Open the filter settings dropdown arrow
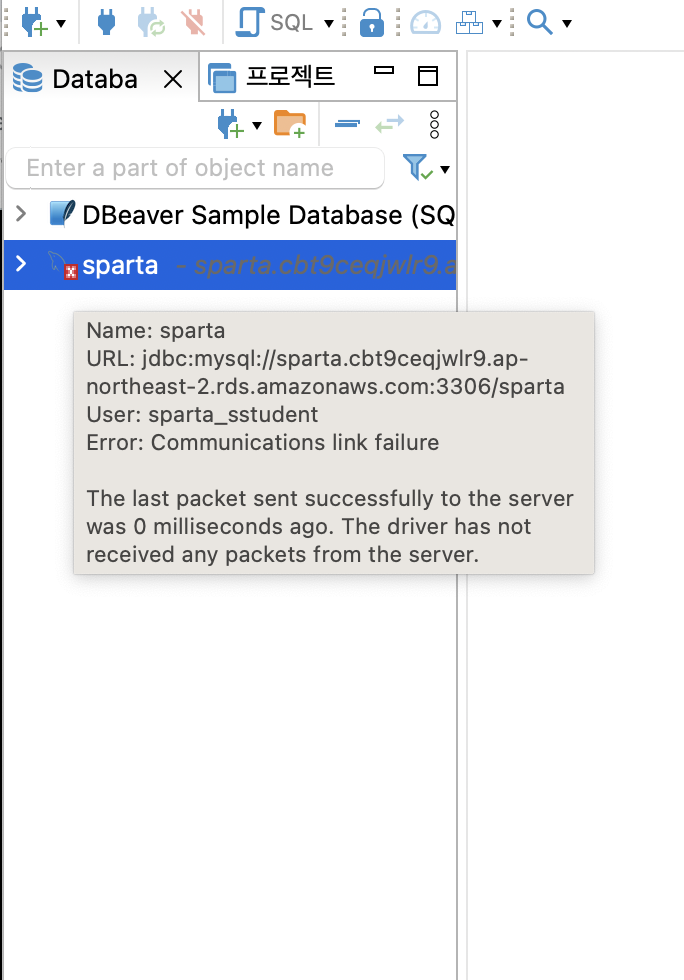This screenshot has height=980, width=684. point(445,169)
